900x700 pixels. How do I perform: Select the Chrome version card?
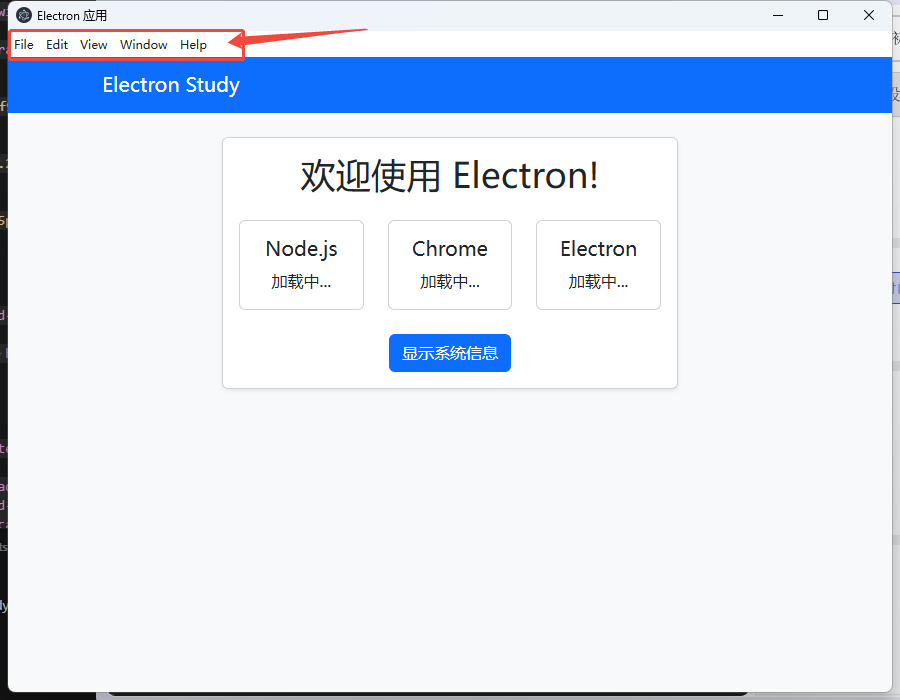450,265
